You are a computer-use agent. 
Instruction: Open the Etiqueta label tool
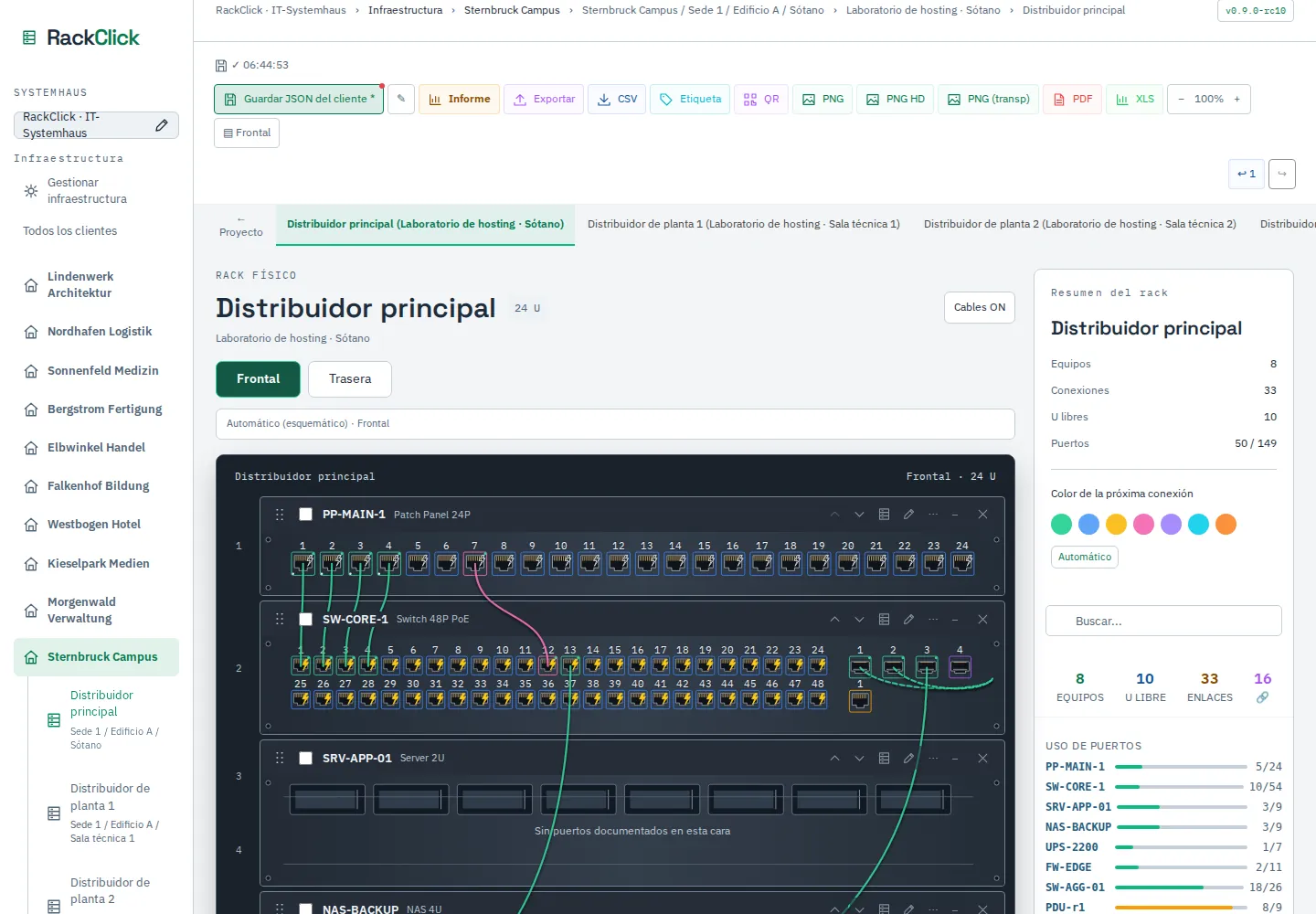click(x=690, y=99)
